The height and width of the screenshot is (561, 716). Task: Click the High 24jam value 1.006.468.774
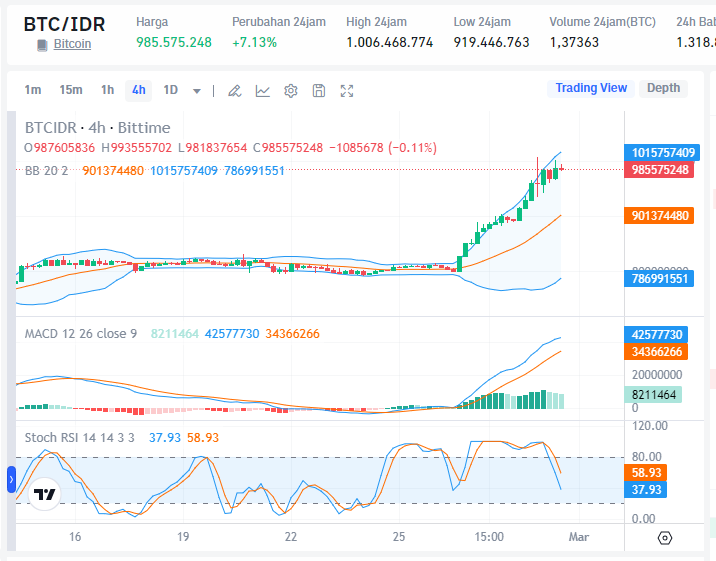(390, 42)
